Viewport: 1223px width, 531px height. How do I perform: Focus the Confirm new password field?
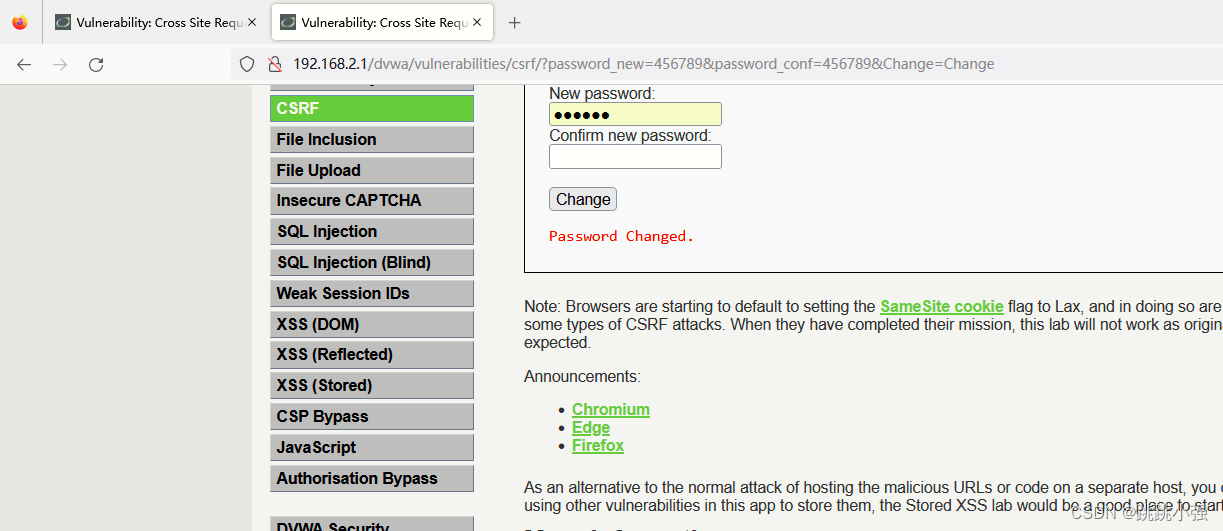tap(635, 156)
